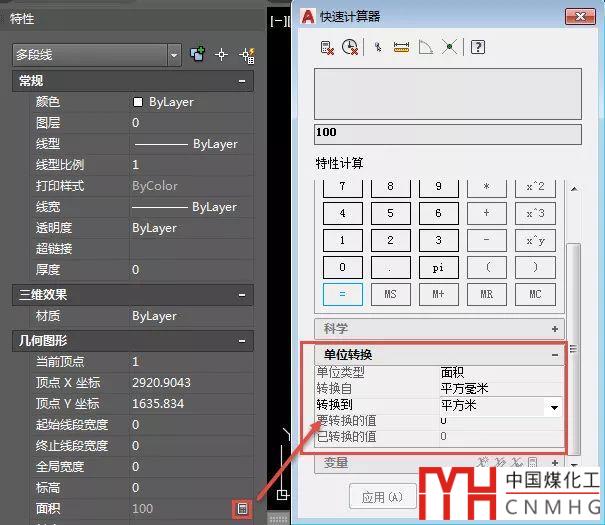Click the white ByLayer color swatch
The height and width of the screenshot is (525, 605).
click(x=138, y=102)
